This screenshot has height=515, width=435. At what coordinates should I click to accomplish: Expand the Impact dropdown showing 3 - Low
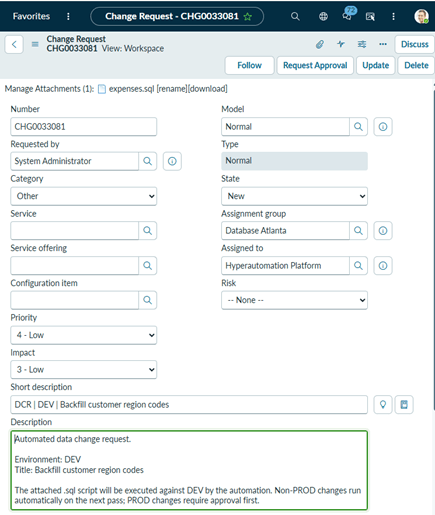pyautogui.click(x=84, y=370)
